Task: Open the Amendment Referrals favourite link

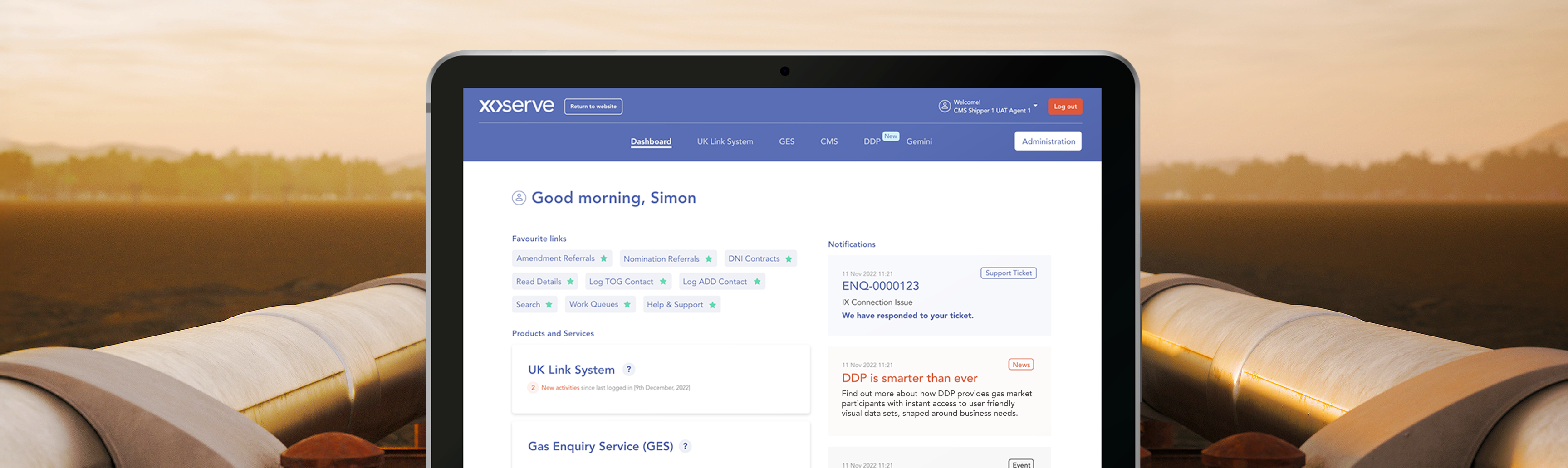Action: [555, 258]
